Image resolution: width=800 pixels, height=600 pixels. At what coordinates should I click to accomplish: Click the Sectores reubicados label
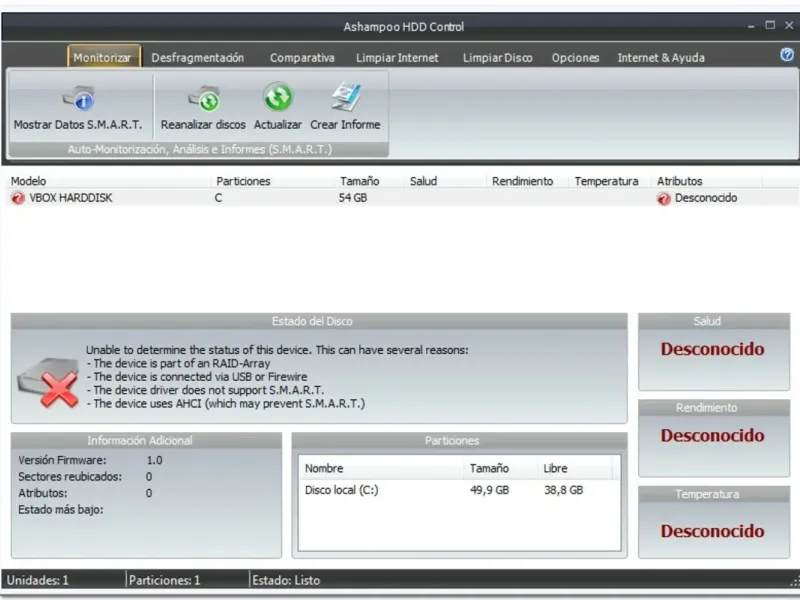coord(70,477)
